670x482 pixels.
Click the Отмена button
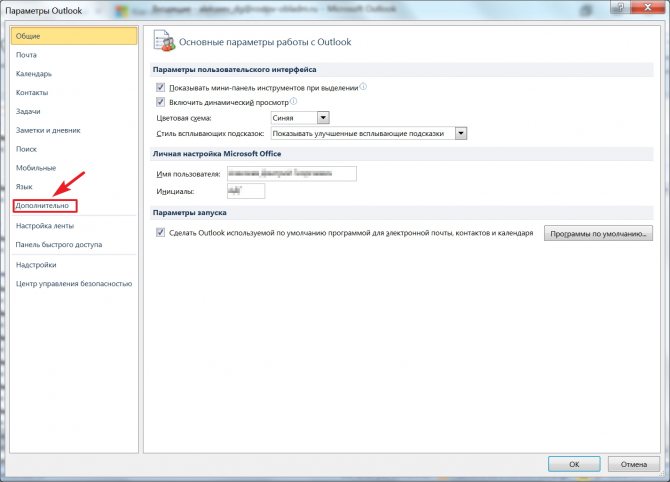tap(633, 464)
